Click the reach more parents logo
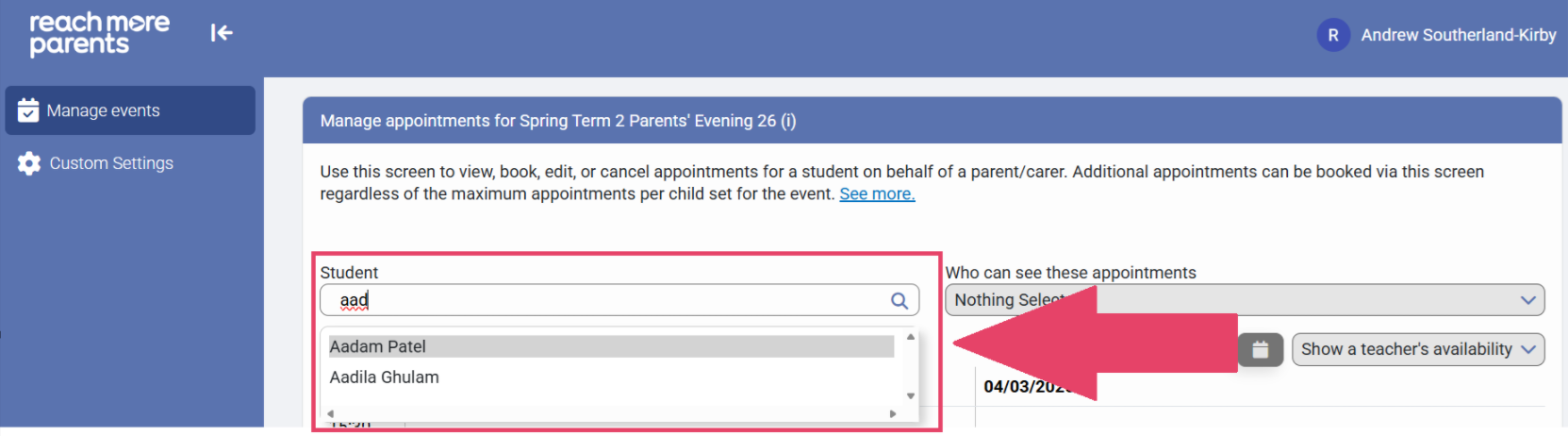Screen dimensions: 1568x436 (99, 34)
